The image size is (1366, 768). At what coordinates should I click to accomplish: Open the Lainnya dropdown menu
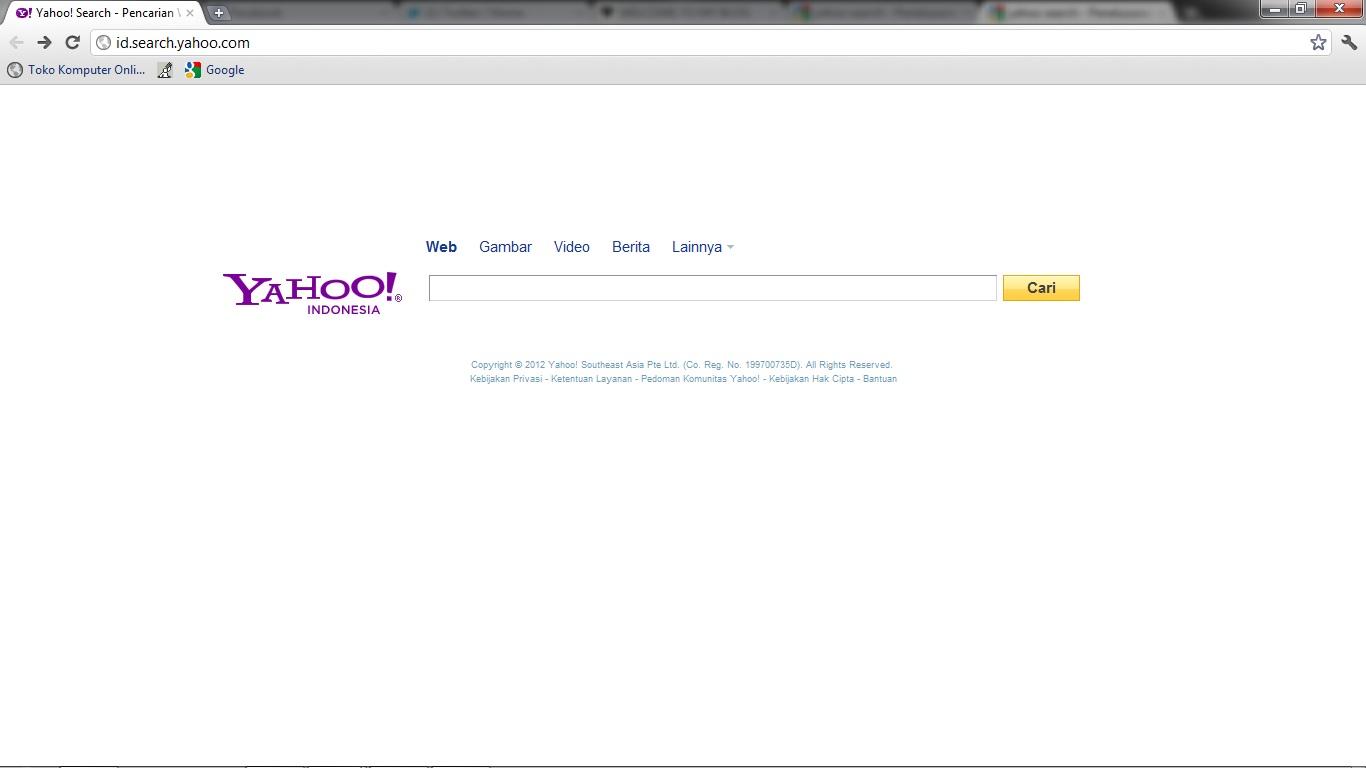pyautogui.click(x=696, y=246)
